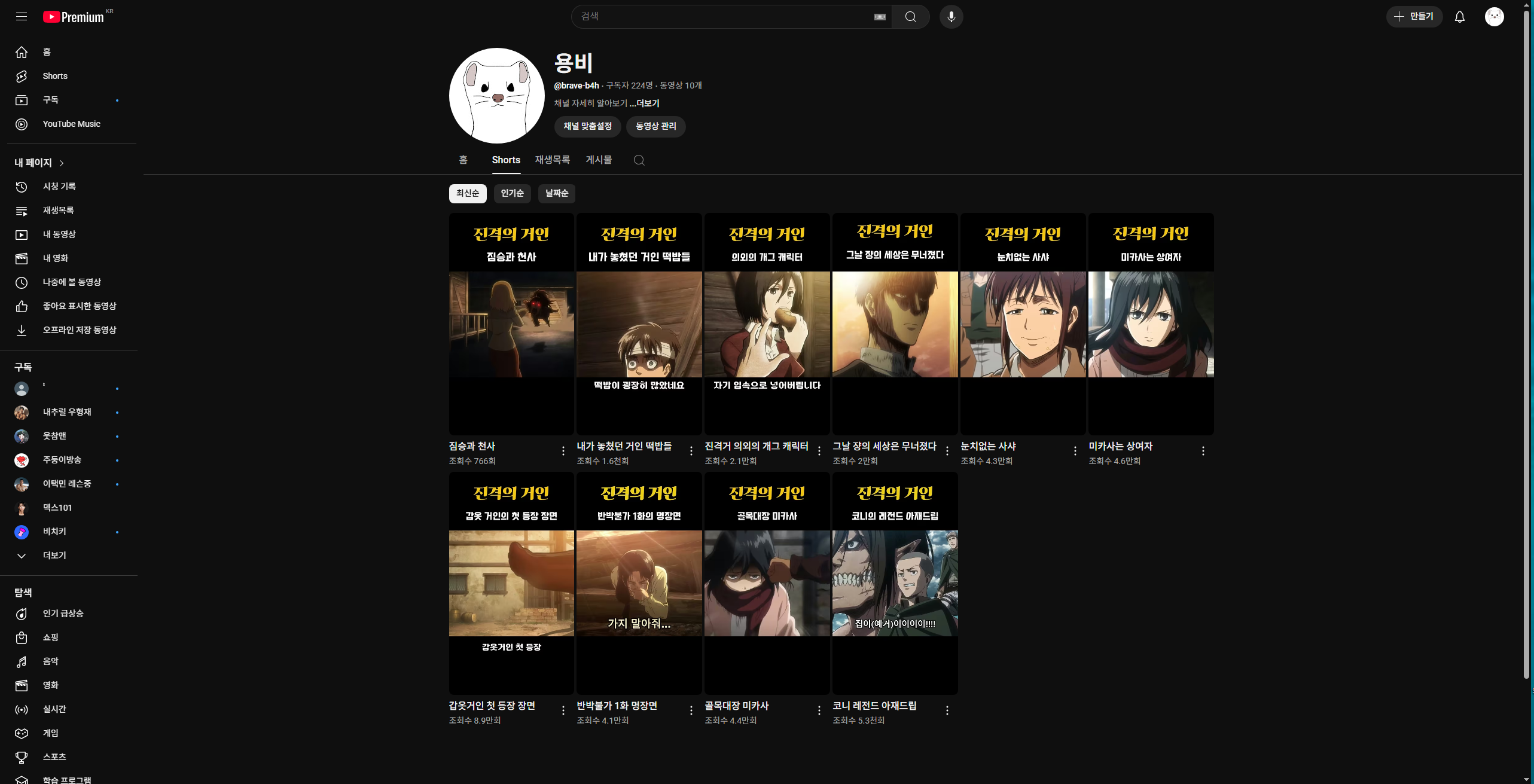
Task: Open options for 반박불가 1화 명장면
Action: click(x=691, y=710)
